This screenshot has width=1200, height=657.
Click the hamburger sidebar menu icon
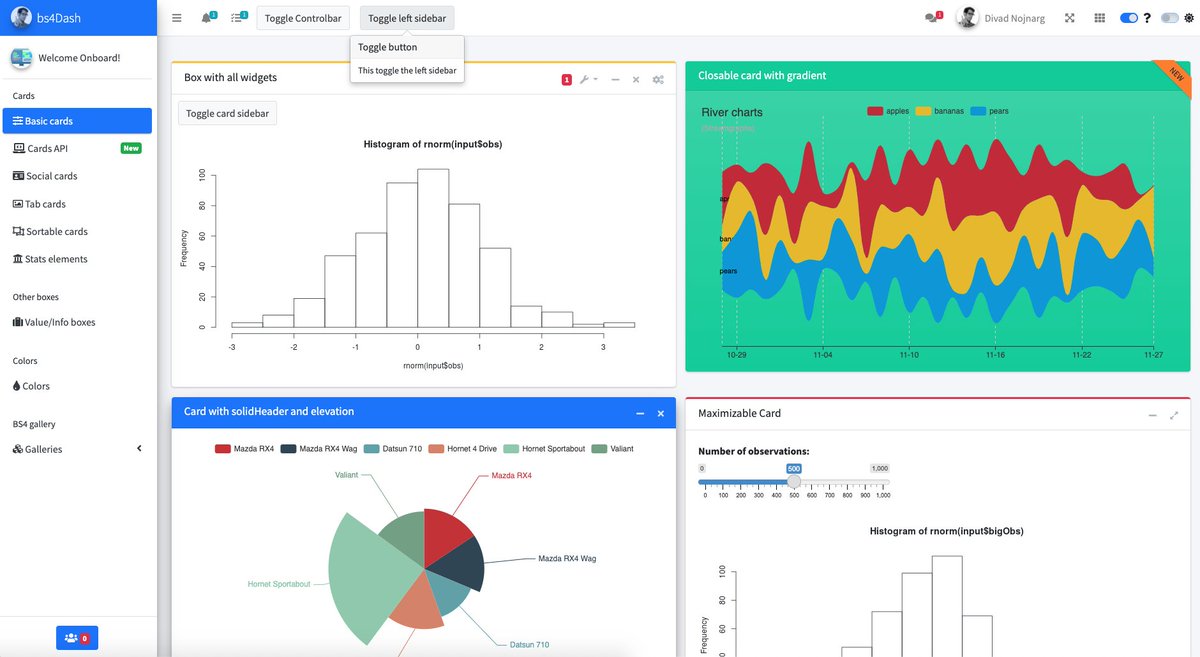[177, 18]
